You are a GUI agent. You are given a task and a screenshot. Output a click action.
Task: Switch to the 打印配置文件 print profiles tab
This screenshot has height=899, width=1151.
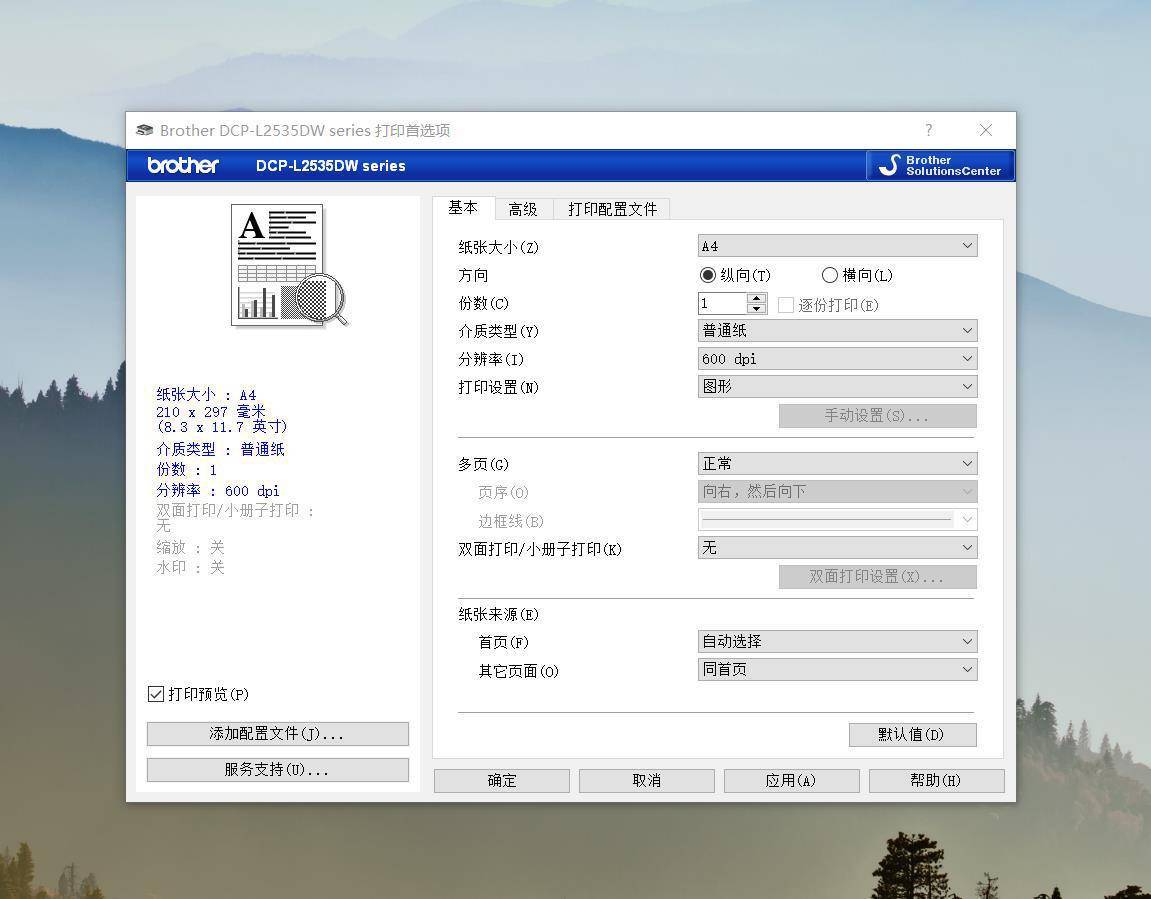(x=611, y=209)
